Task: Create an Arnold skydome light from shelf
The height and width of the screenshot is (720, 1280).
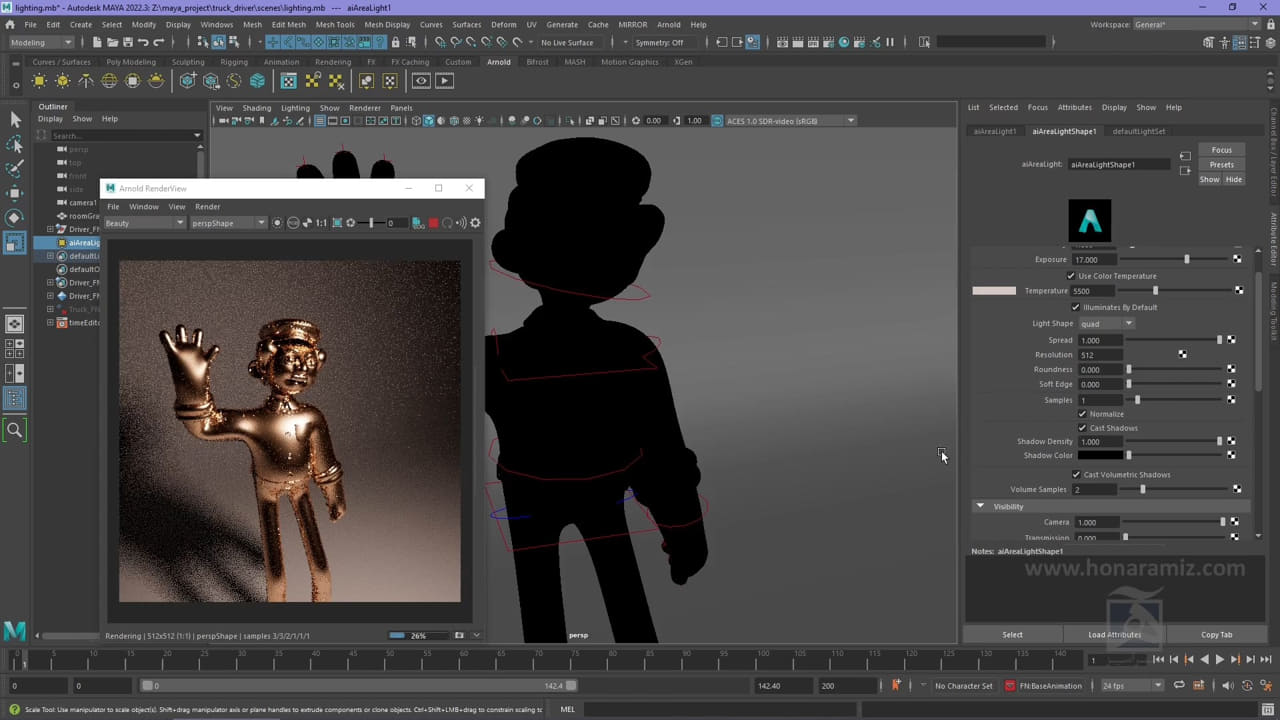Action: [x=109, y=81]
